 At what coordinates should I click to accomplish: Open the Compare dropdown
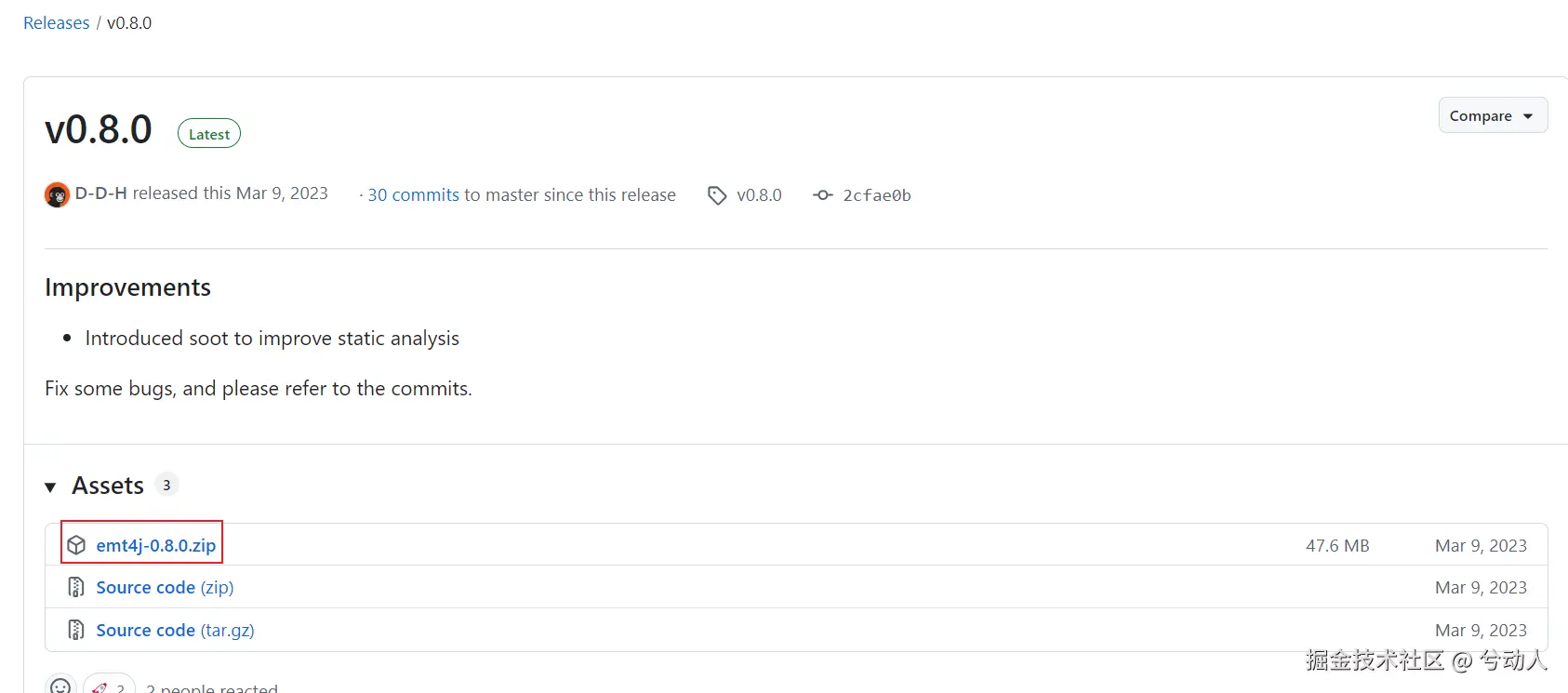tap(1492, 115)
